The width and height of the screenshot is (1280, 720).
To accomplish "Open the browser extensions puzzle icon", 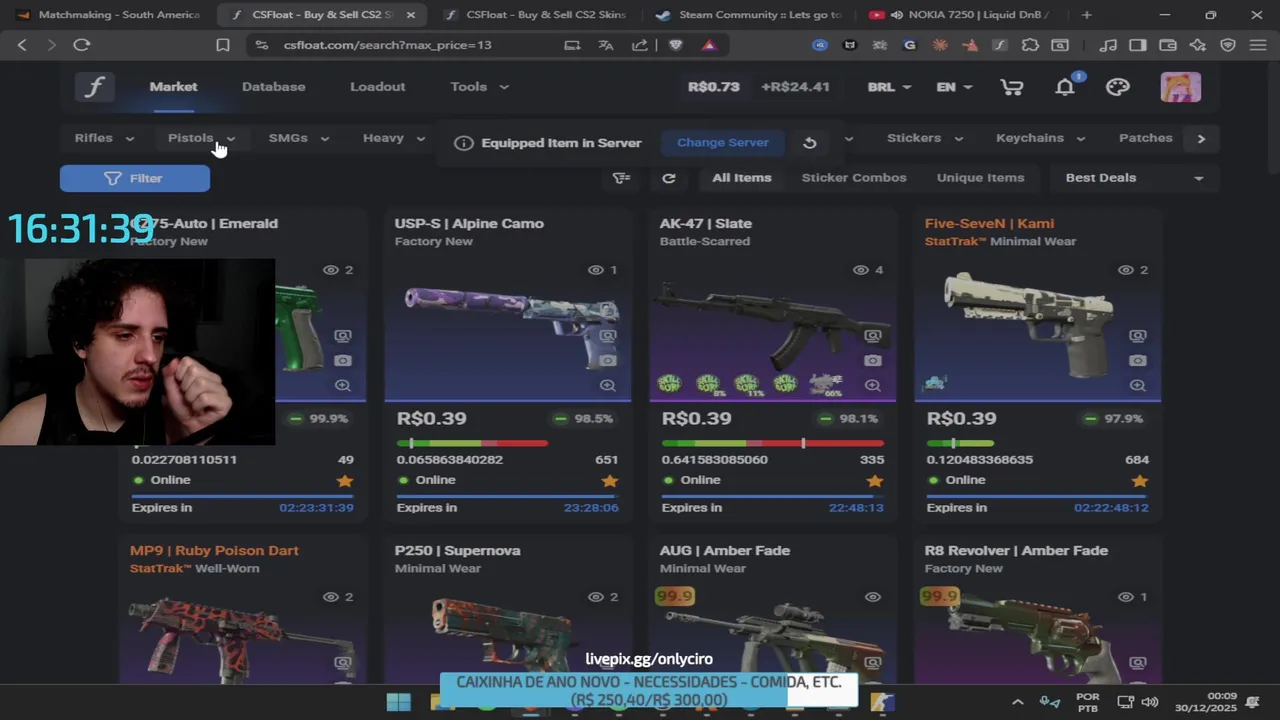I will tap(1030, 45).
